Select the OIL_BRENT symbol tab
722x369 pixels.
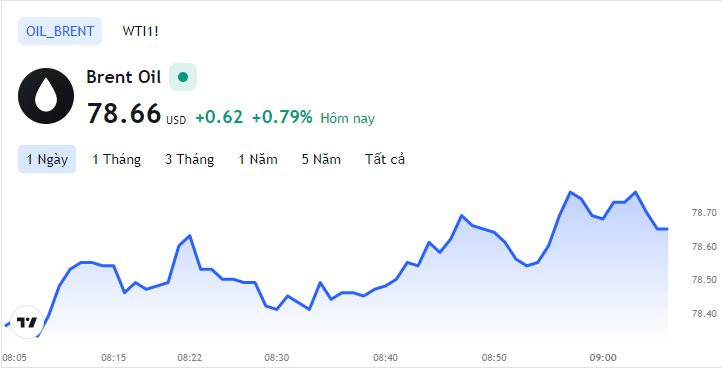point(60,31)
